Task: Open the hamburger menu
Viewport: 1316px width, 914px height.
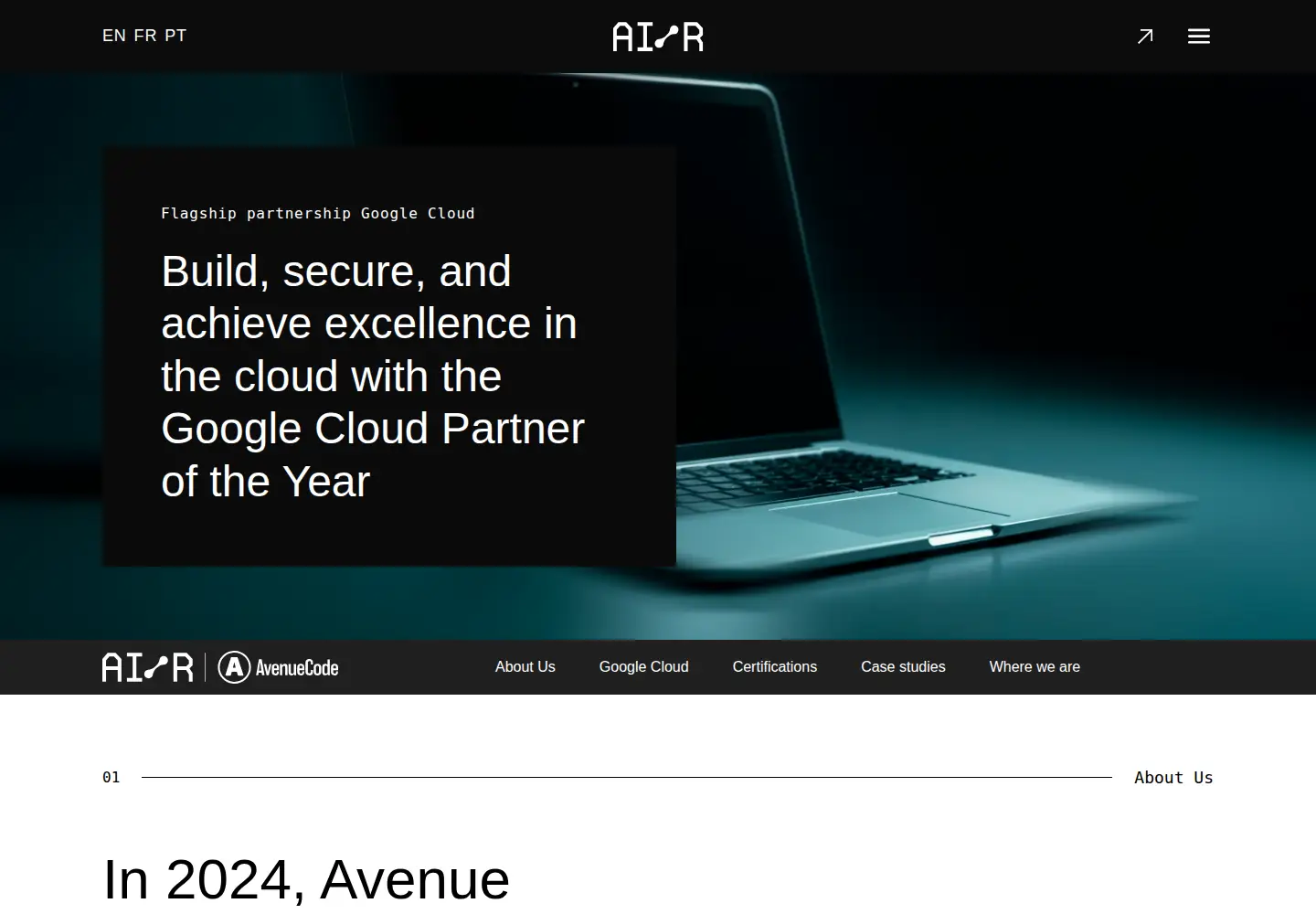Action: point(1199,37)
